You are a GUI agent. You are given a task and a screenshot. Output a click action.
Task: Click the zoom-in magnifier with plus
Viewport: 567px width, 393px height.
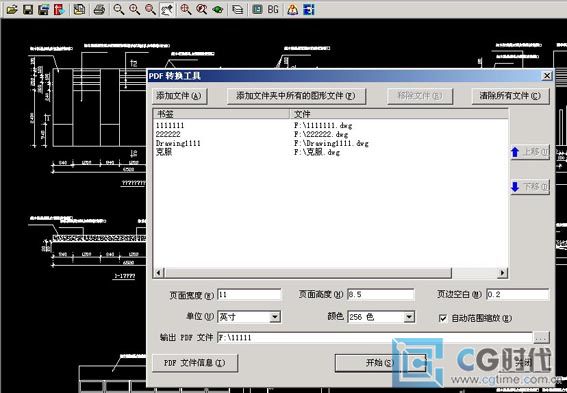[x=135, y=9]
